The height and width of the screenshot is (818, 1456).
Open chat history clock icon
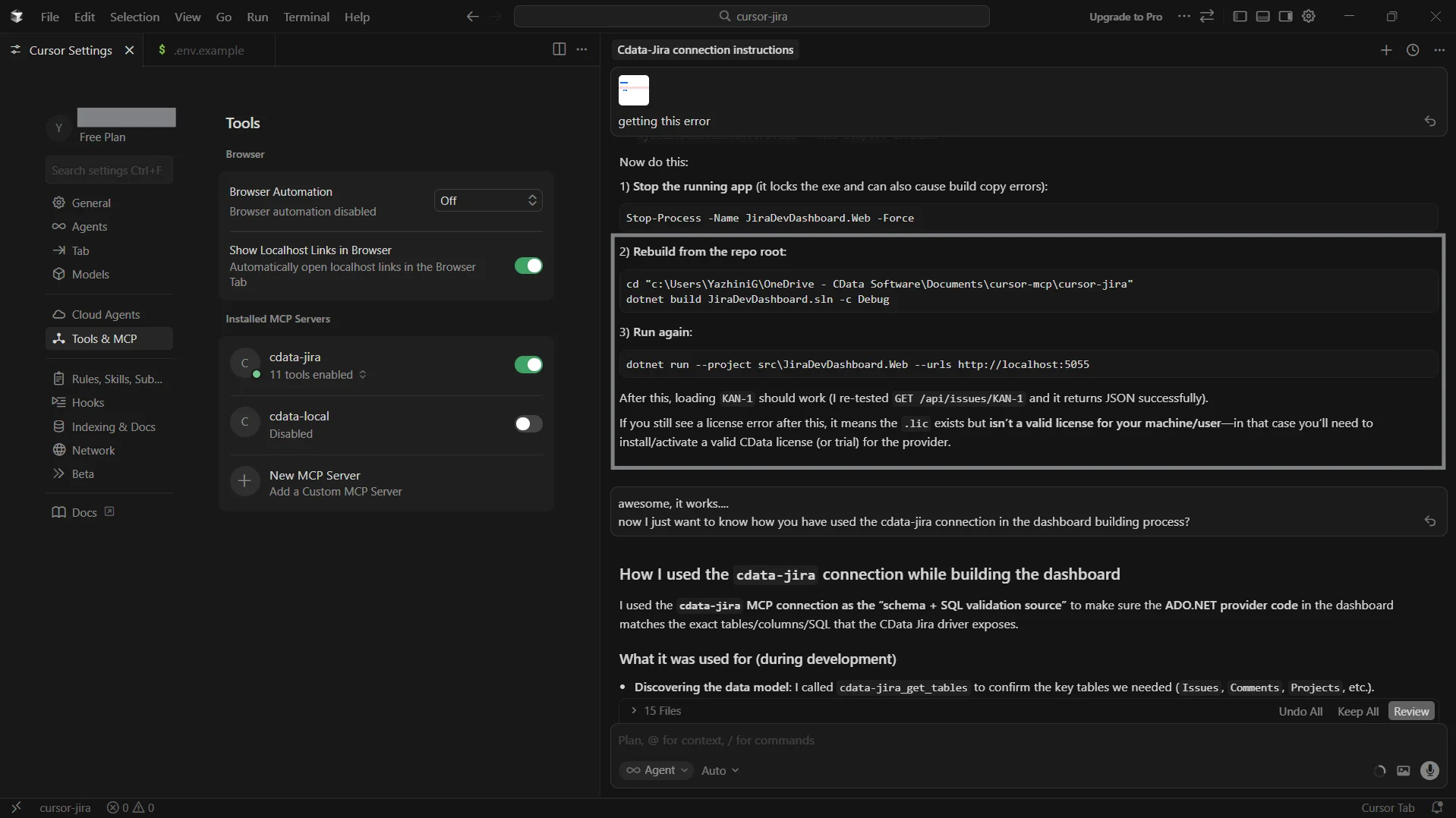pyautogui.click(x=1413, y=50)
